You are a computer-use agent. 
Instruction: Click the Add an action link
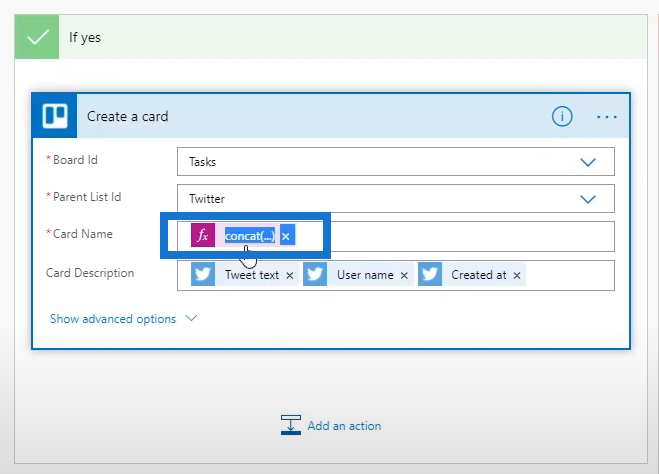[344, 426]
